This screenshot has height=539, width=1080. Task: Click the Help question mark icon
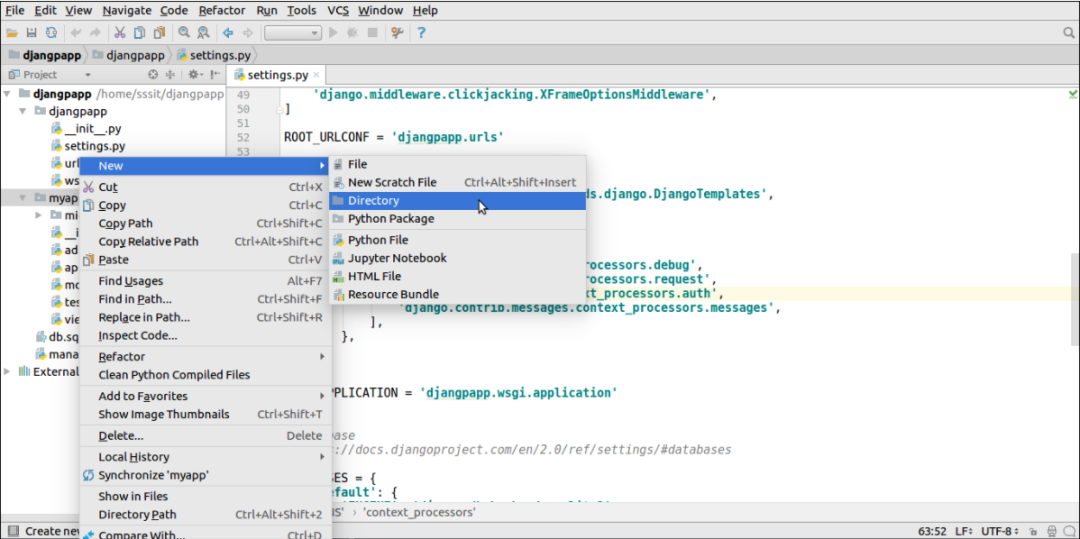422,32
